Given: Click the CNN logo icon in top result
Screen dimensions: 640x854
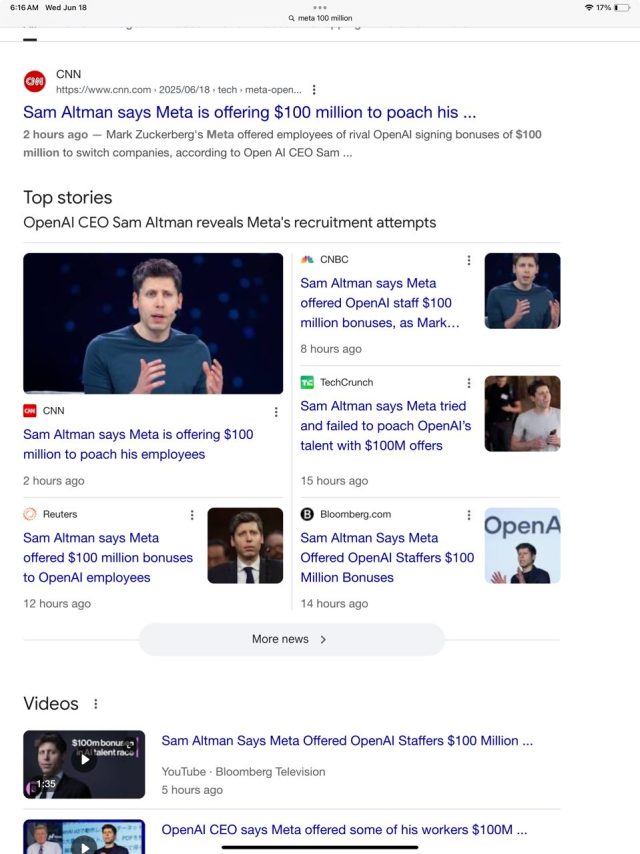Looking at the screenshot, I should pyautogui.click(x=35, y=81).
